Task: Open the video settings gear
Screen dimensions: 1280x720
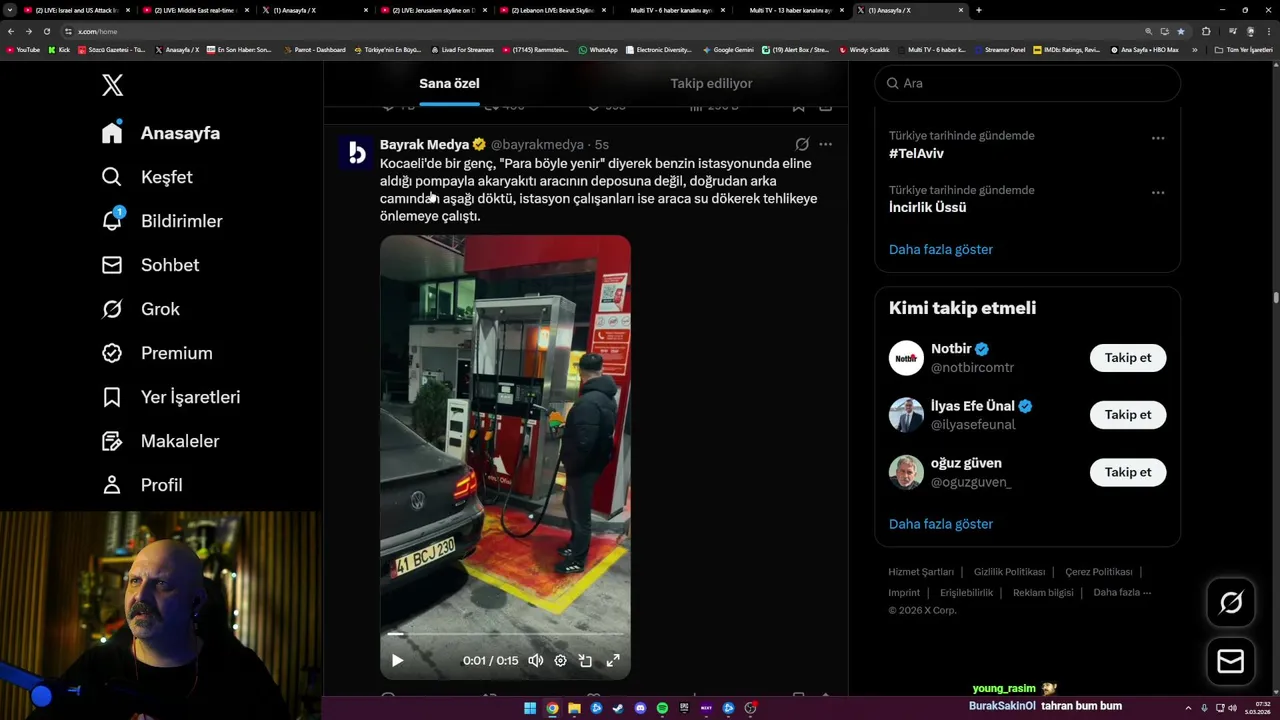Action: coord(560,660)
